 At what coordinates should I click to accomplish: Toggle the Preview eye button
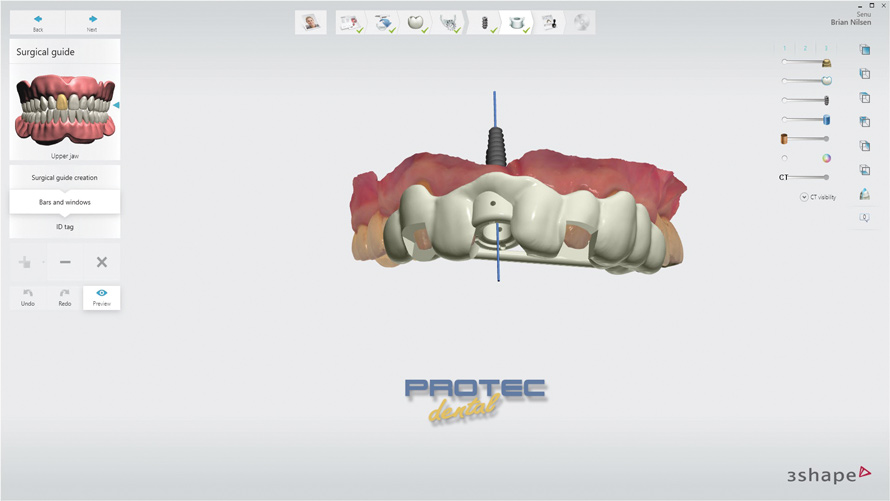[102, 297]
